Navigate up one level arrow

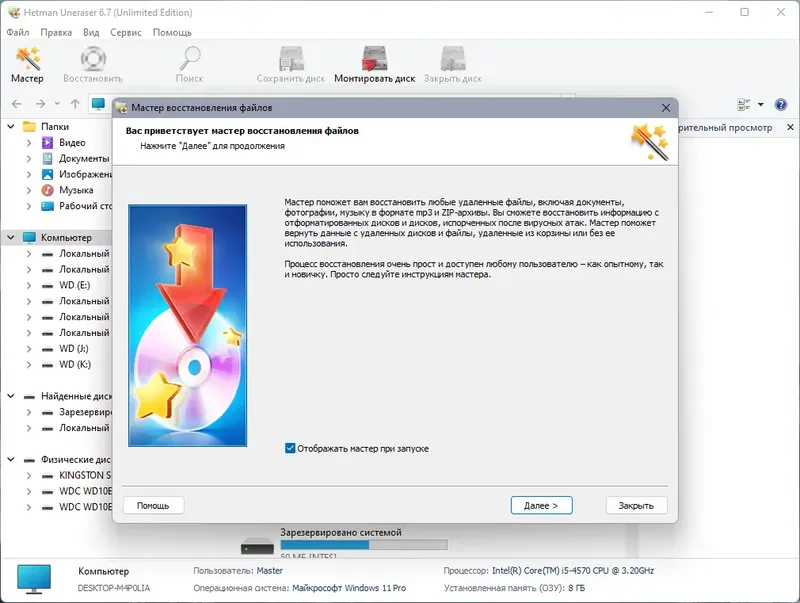pos(75,104)
